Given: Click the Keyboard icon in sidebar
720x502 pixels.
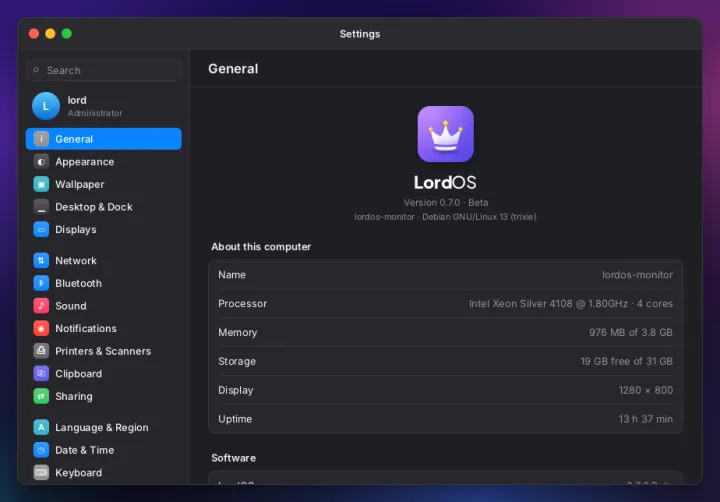Looking at the screenshot, I should [41, 473].
